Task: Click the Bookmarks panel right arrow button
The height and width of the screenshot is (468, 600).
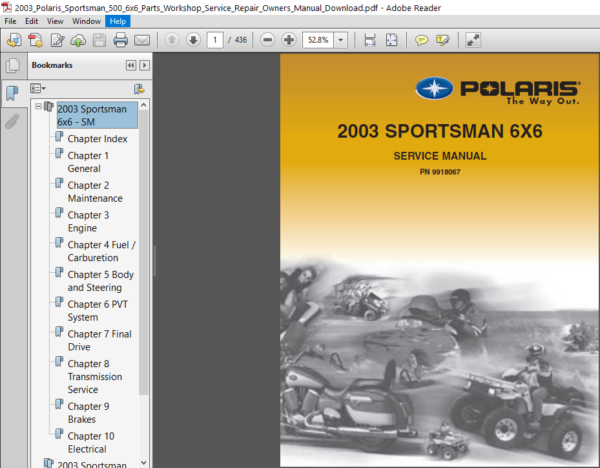Action: tap(144, 65)
